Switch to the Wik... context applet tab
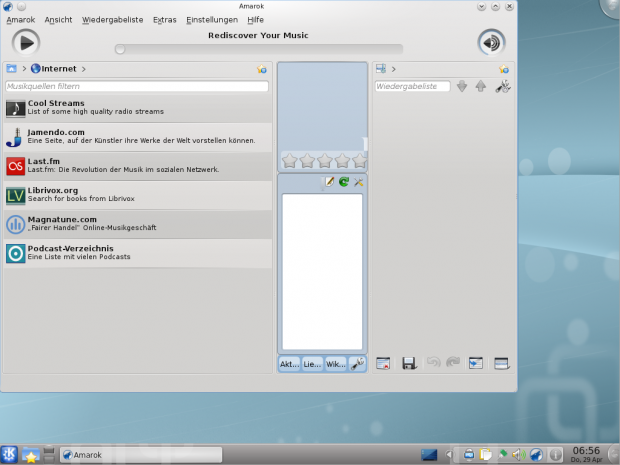 pyautogui.click(x=336, y=364)
